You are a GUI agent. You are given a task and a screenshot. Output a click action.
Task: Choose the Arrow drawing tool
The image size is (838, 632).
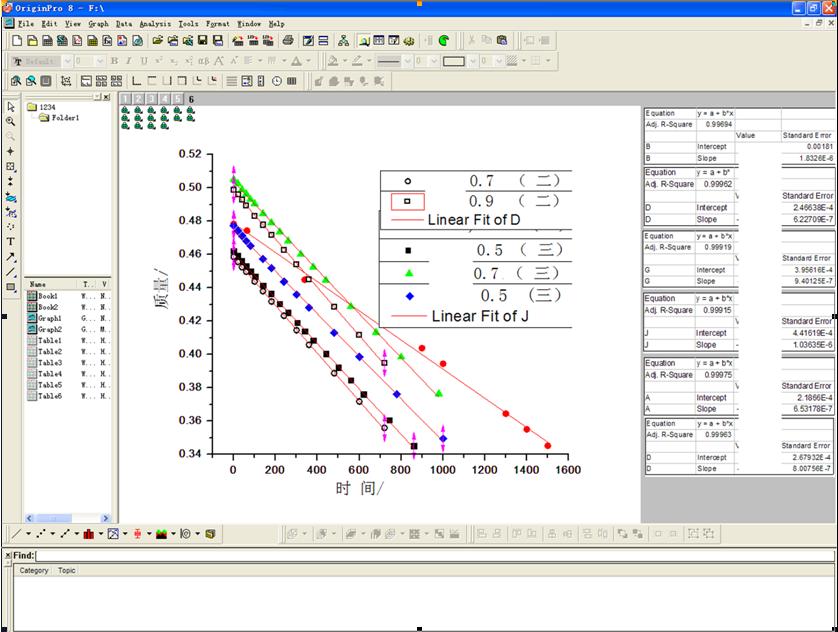11,256
